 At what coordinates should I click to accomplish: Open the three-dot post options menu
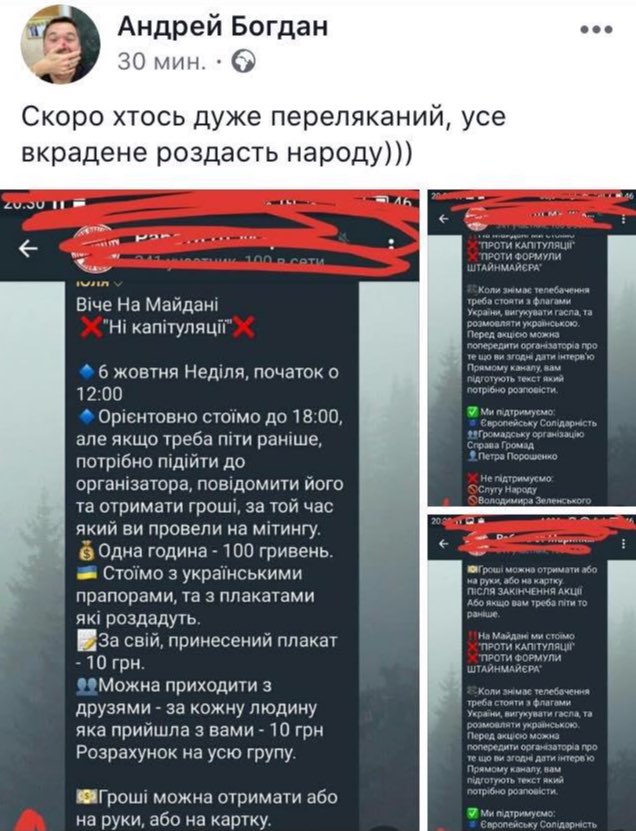click(596, 30)
